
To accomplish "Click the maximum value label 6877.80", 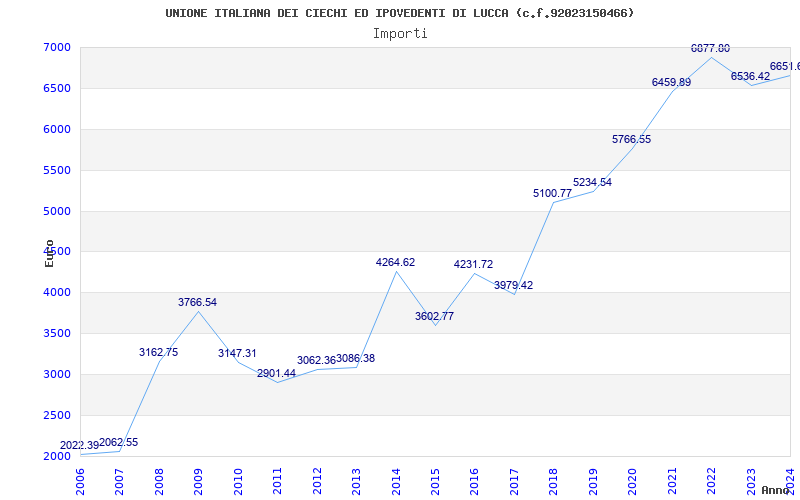I will click(x=710, y=48).
